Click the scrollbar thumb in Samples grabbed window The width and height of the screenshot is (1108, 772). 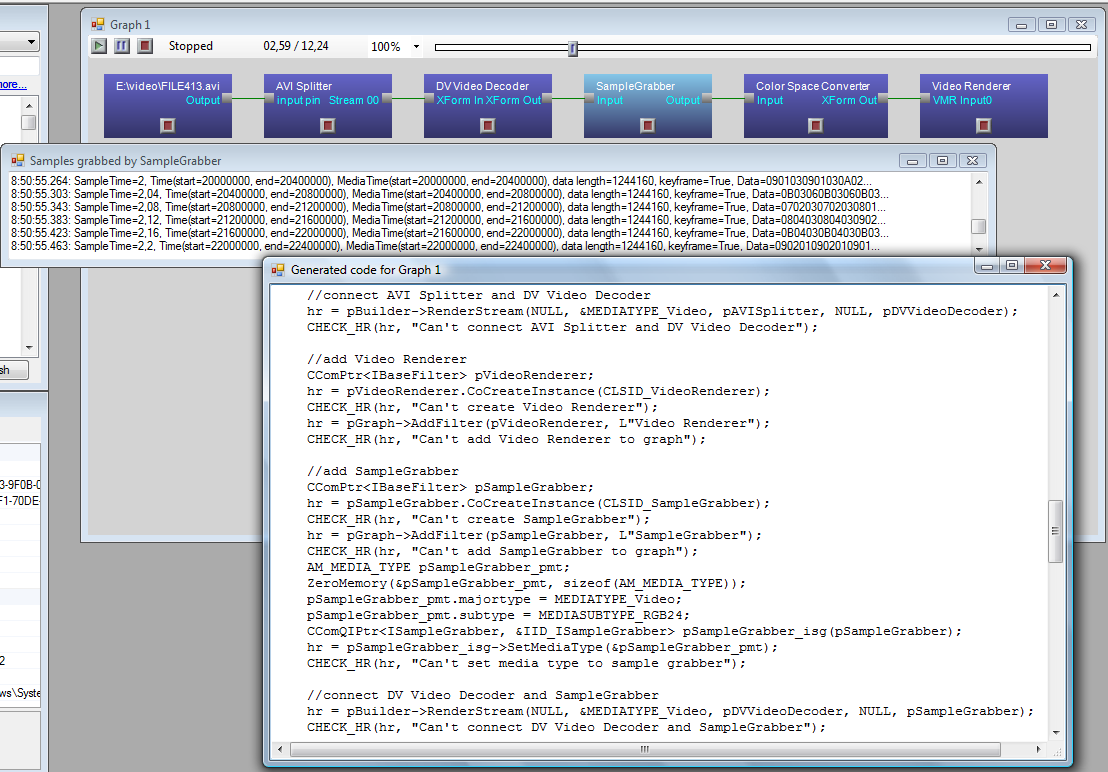coord(979,226)
